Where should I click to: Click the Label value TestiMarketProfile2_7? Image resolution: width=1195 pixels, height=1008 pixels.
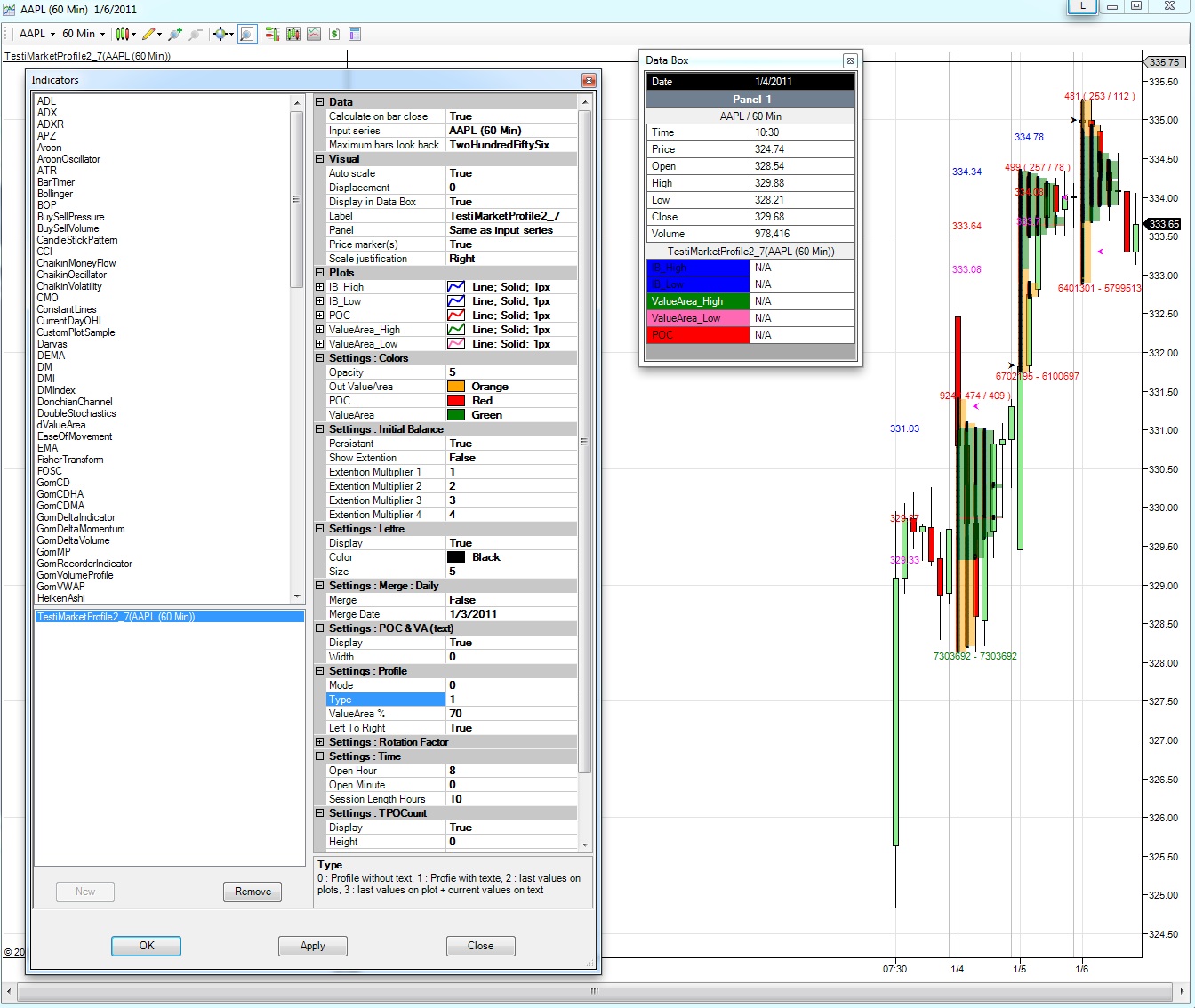click(x=511, y=216)
